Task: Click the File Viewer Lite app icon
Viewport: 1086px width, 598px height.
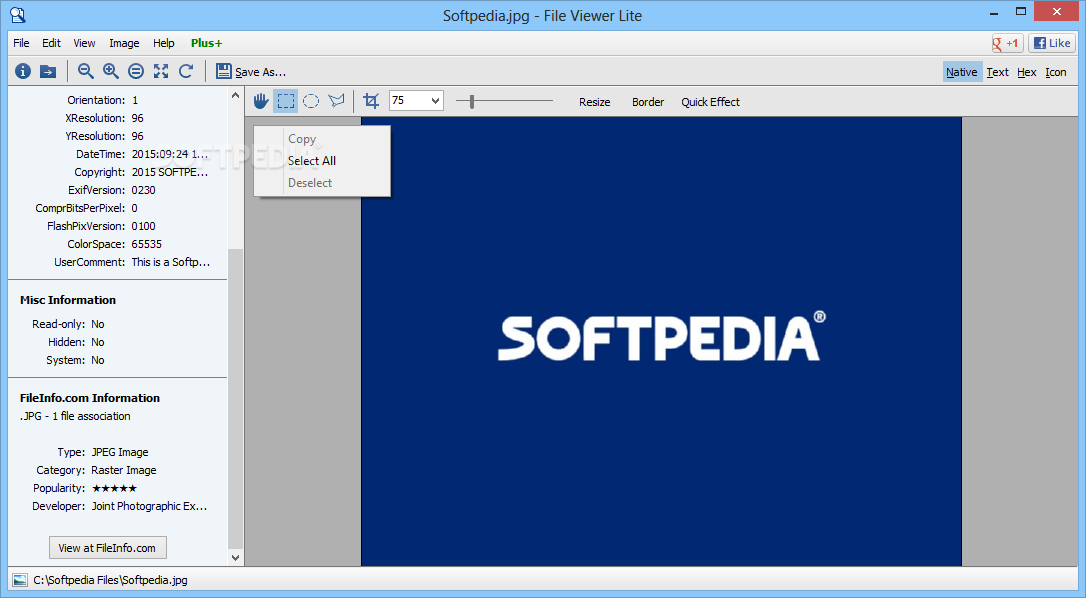Action: pos(18,15)
